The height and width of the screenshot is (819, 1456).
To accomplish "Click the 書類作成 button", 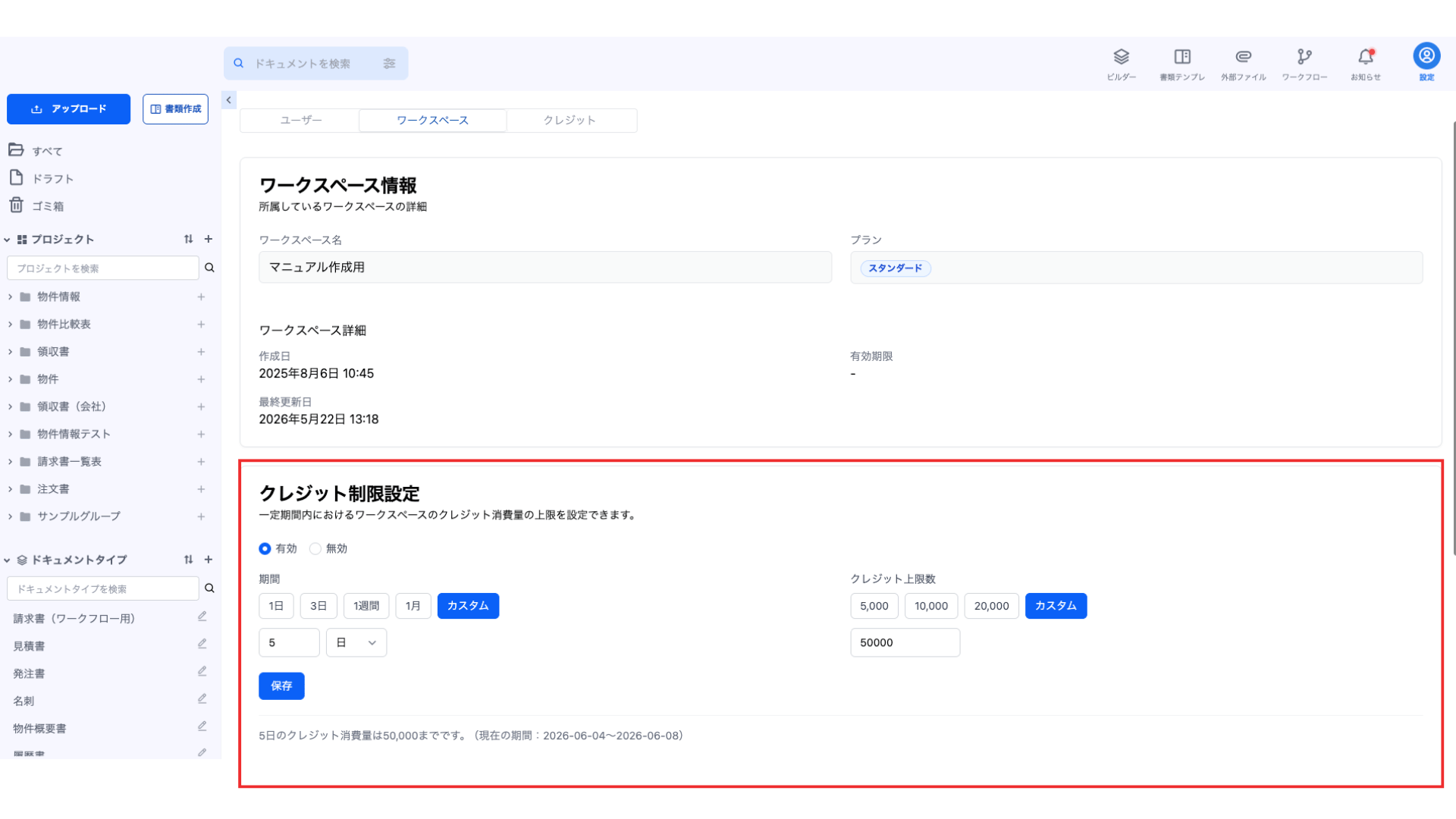I will pyautogui.click(x=175, y=109).
